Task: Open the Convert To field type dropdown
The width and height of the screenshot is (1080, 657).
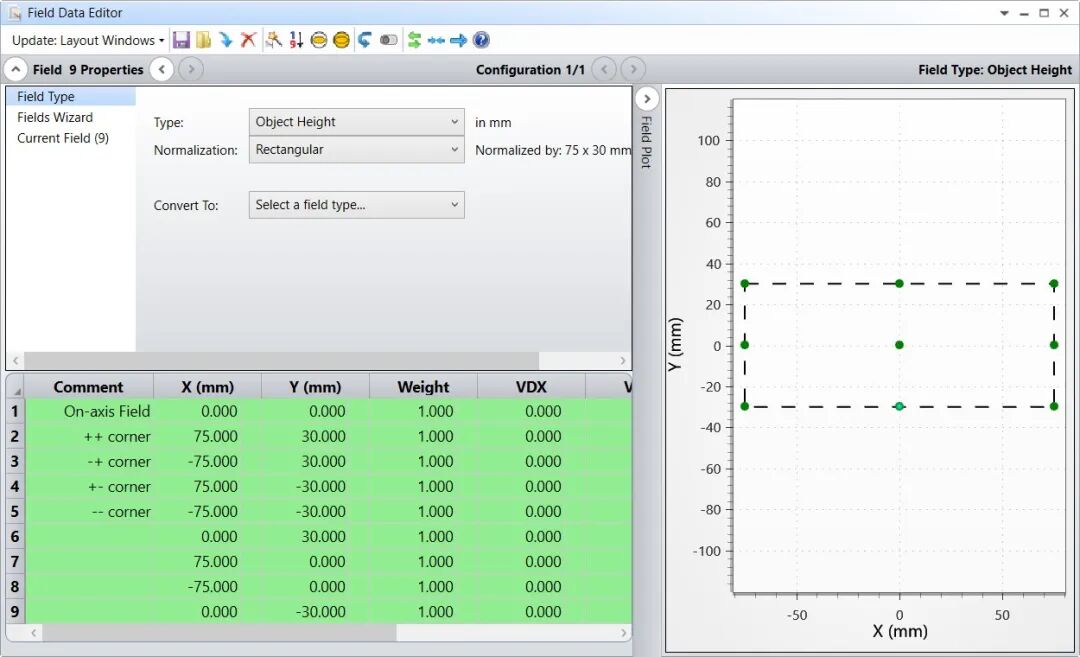Action: pos(356,205)
